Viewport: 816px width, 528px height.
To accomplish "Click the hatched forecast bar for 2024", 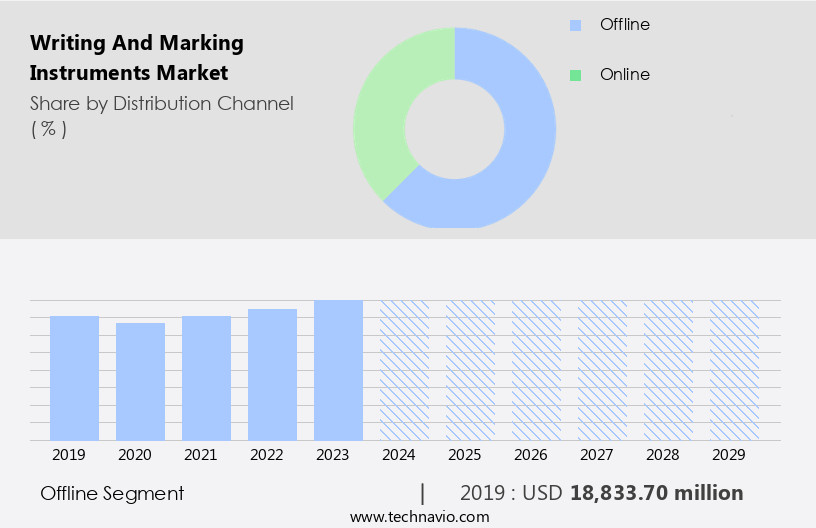I will pyautogui.click(x=404, y=370).
